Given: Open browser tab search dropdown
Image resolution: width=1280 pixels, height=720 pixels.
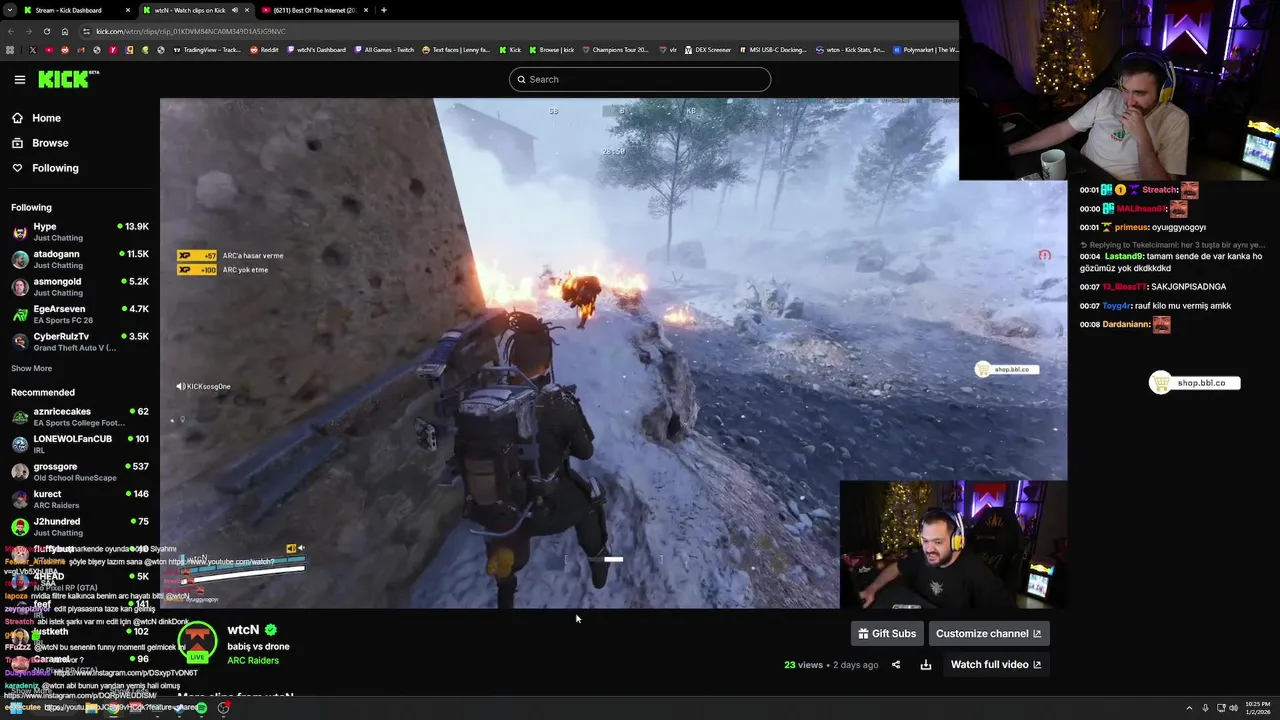Looking at the screenshot, I should (x=8, y=10).
